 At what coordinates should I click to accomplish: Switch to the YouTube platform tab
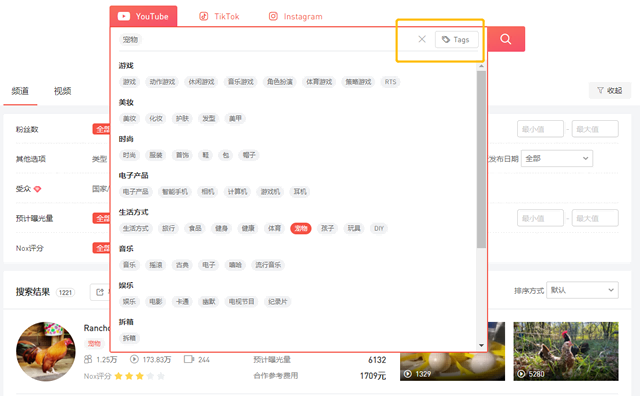pos(143,16)
